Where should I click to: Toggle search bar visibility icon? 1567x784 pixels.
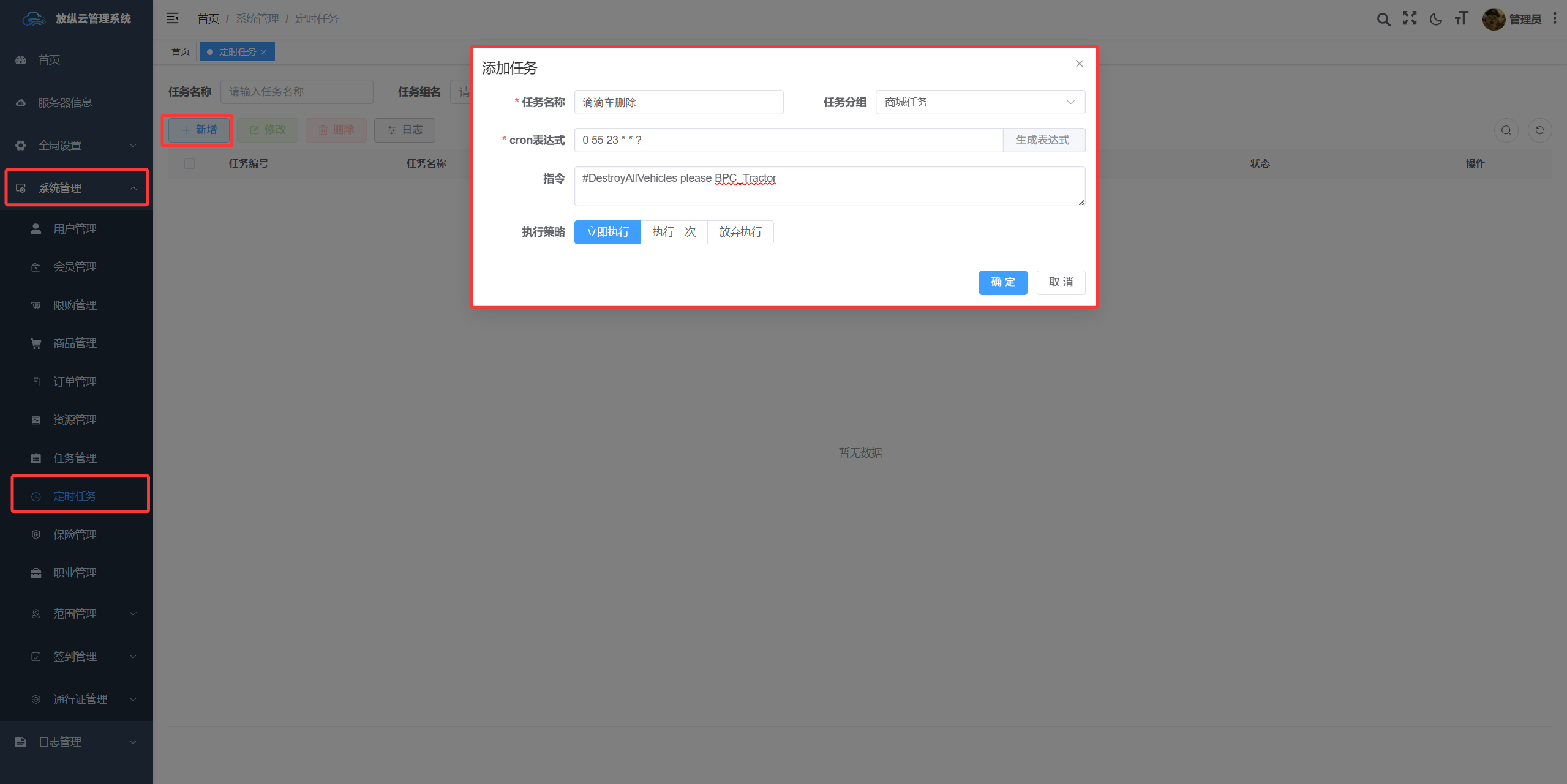[1506, 130]
